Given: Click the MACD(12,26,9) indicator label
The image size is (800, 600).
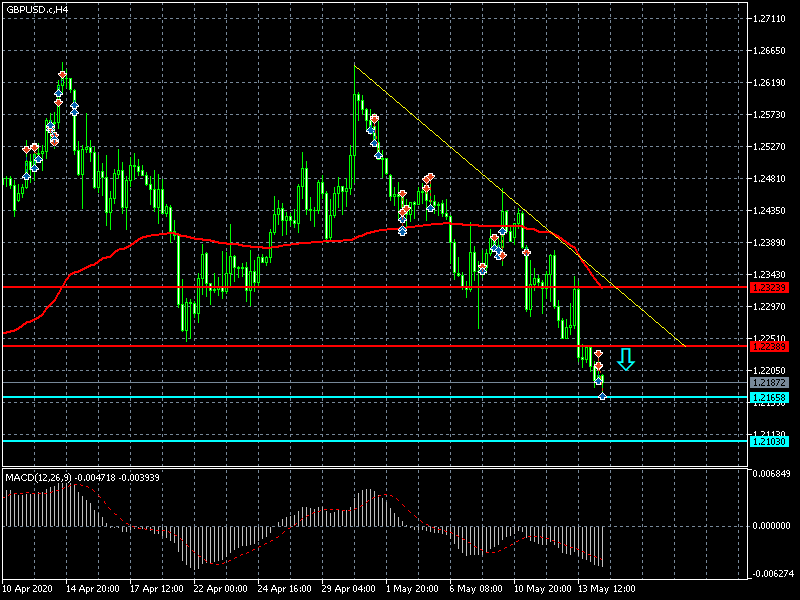Looking at the screenshot, I should pos(38,478).
